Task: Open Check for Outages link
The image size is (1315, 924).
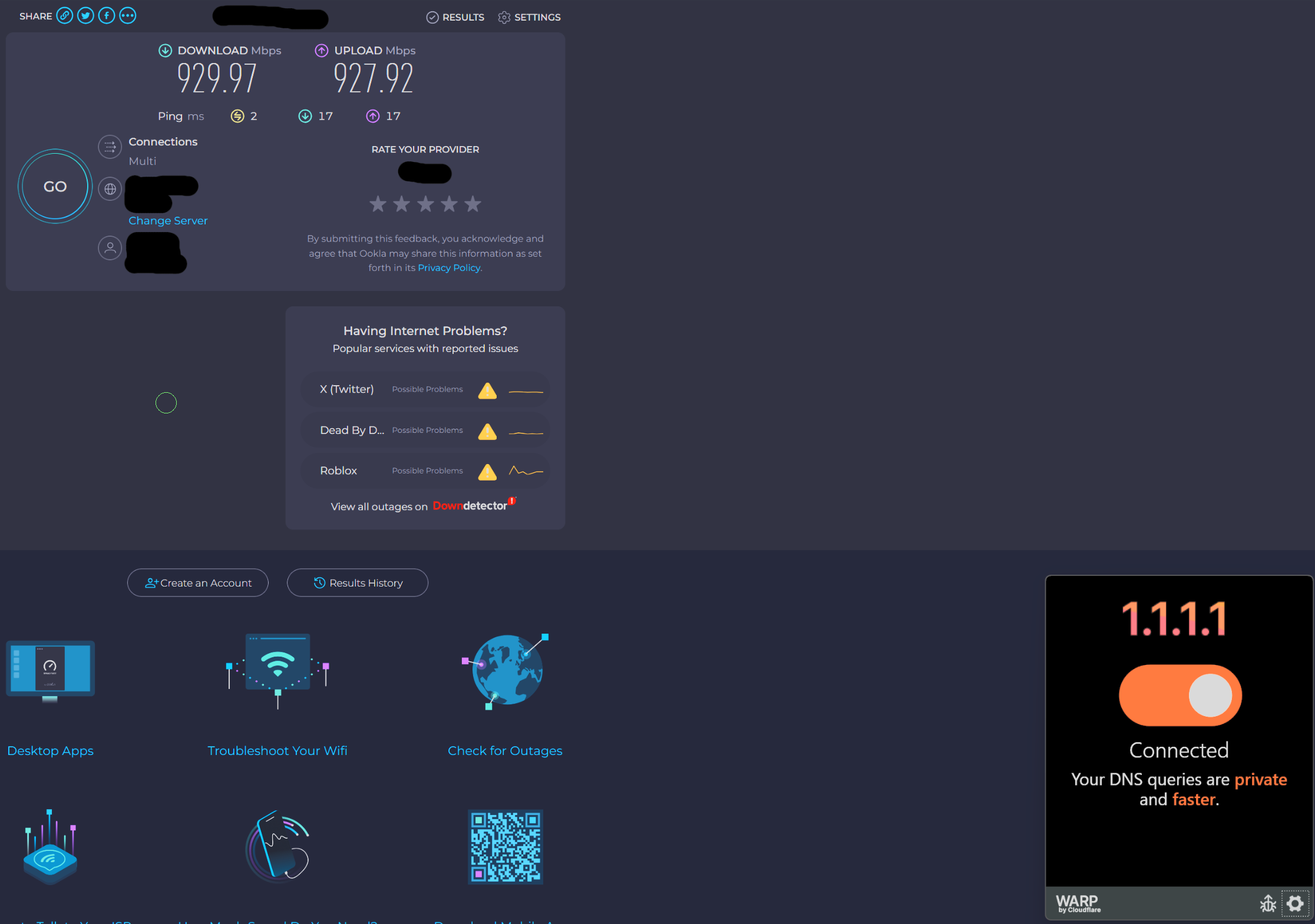Action: click(x=505, y=750)
